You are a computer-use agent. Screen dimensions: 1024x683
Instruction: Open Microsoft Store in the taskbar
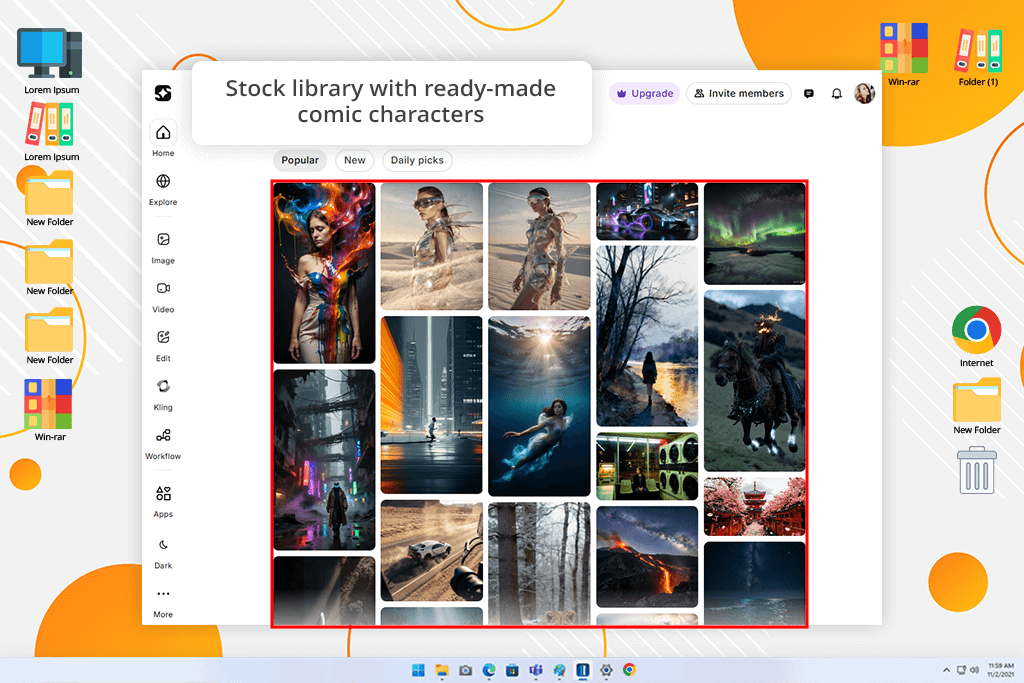coord(513,670)
